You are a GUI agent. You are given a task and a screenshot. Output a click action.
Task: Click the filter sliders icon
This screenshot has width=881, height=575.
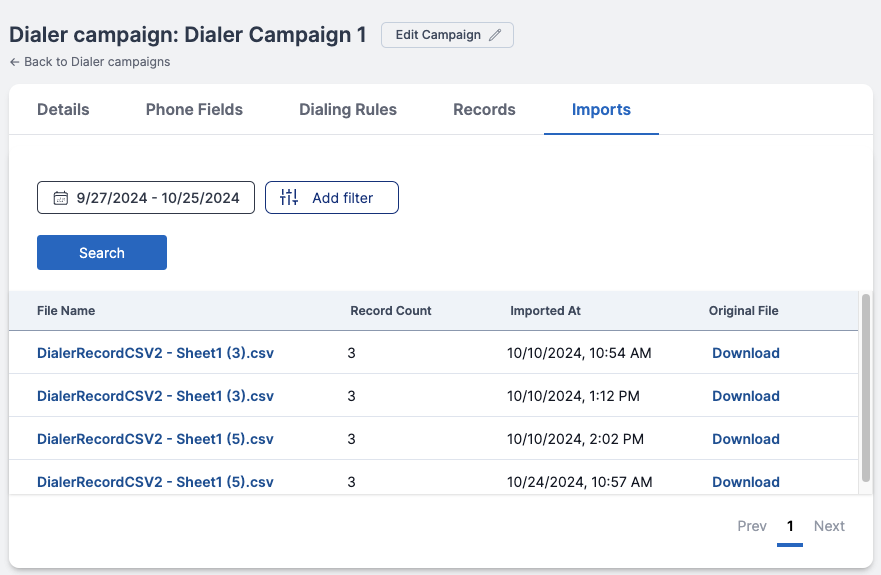(x=289, y=198)
